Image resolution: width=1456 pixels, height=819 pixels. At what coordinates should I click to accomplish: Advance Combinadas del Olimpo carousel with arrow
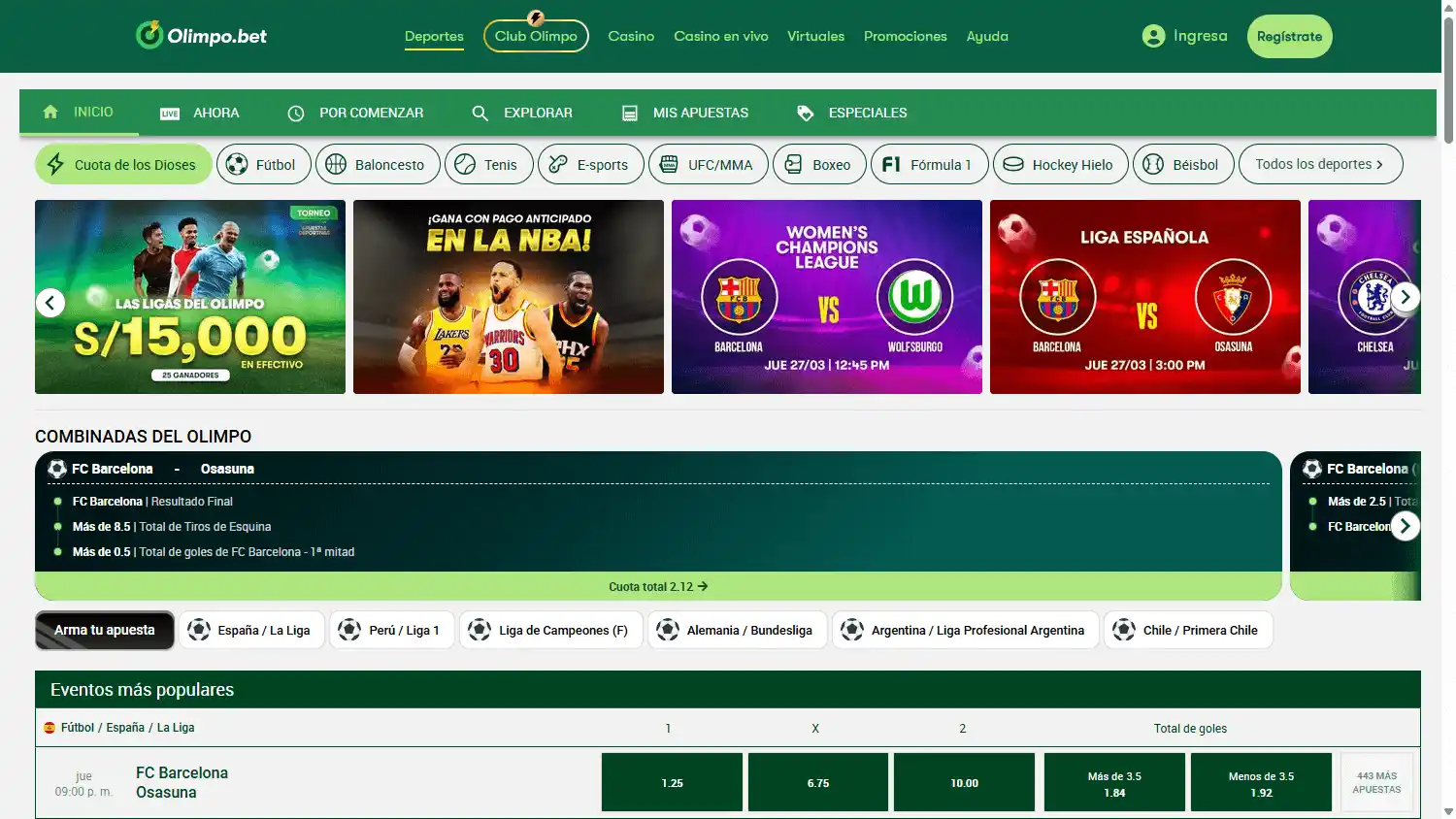coord(1405,526)
